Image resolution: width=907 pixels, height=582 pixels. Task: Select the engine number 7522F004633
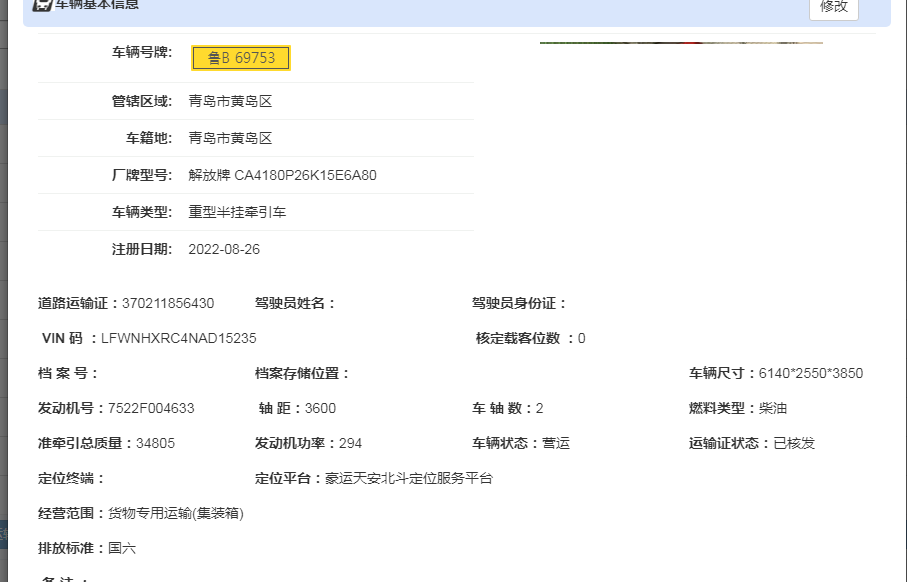151,408
